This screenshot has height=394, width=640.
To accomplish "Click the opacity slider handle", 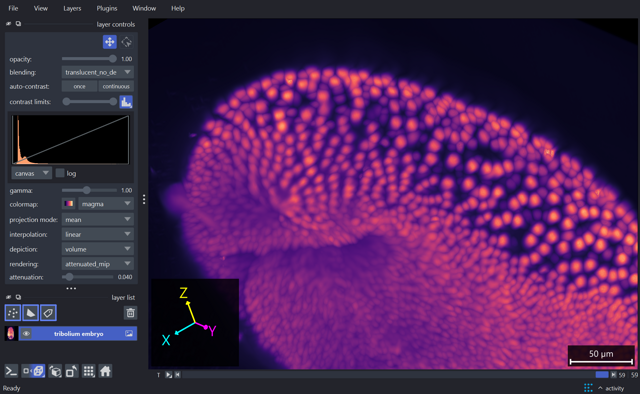I will click(113, 59).
